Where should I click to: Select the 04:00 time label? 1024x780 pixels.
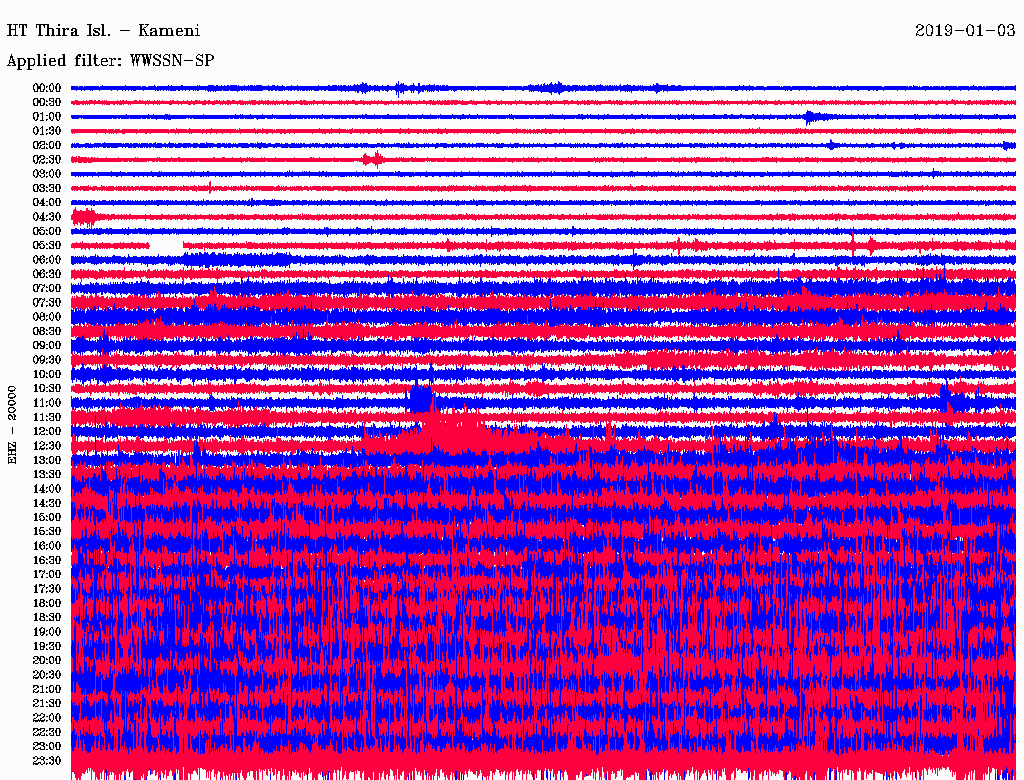click(47, 203)
